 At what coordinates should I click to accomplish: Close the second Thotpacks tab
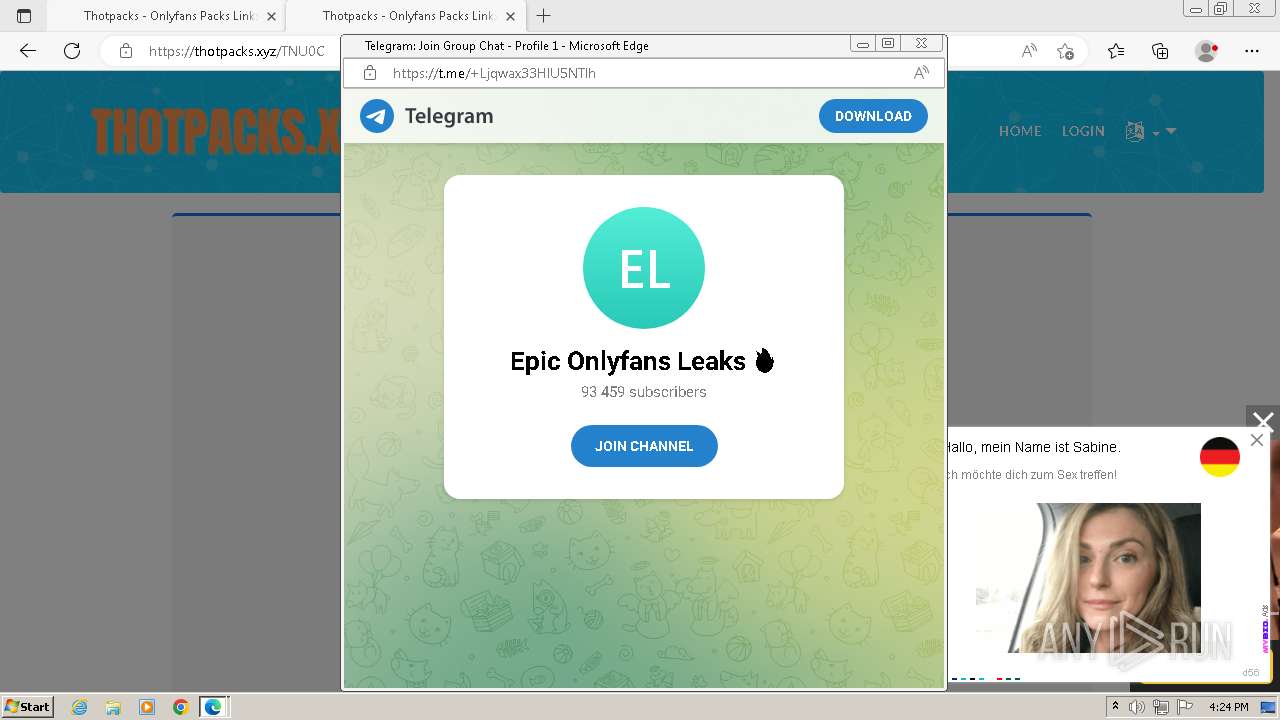click(x=510, y=16)
